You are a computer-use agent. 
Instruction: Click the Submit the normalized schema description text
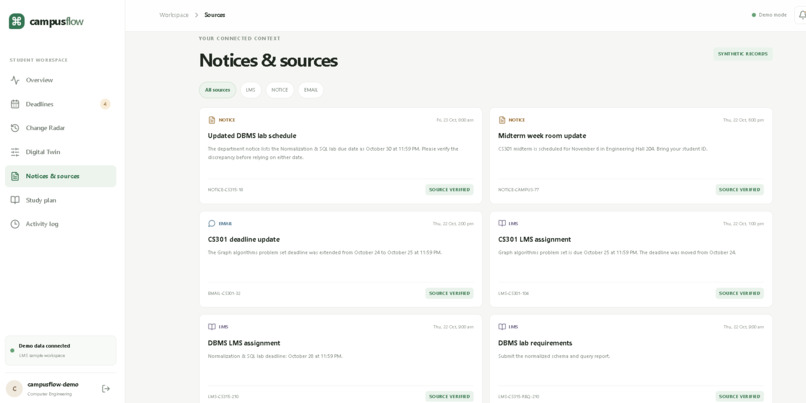(x=554, y=356)
